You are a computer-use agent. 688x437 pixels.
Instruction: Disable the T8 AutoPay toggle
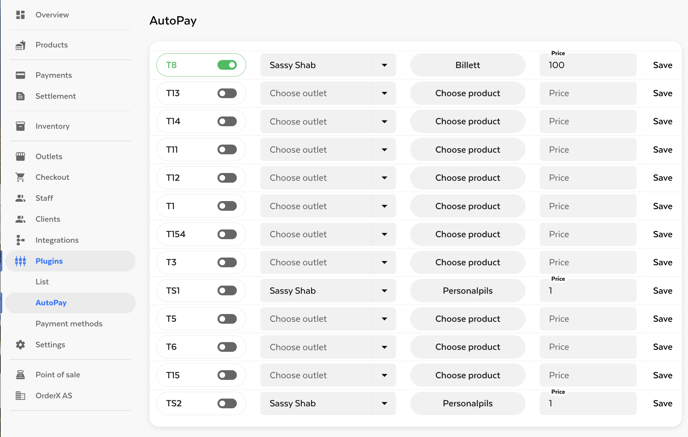(227, 65)
